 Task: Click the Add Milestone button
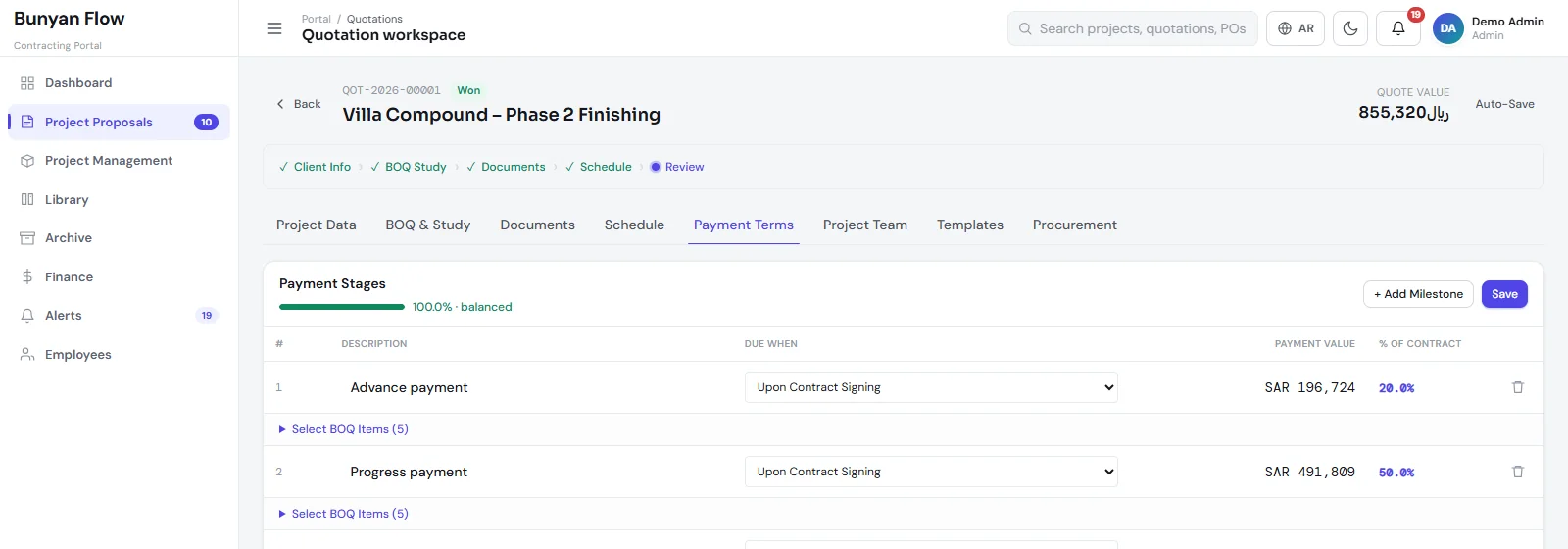[x=1418, y=294]
